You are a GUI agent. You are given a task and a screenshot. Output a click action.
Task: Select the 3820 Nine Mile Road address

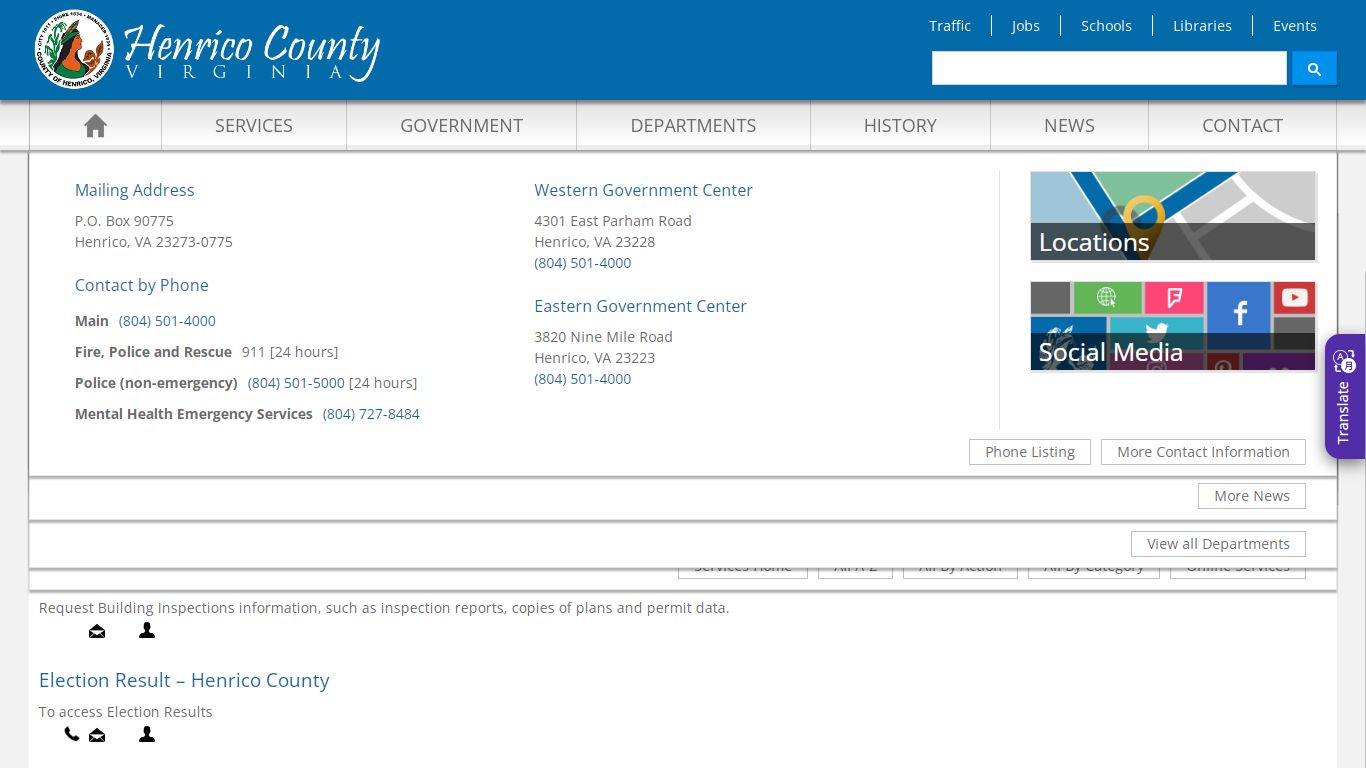tap(603, 337)
